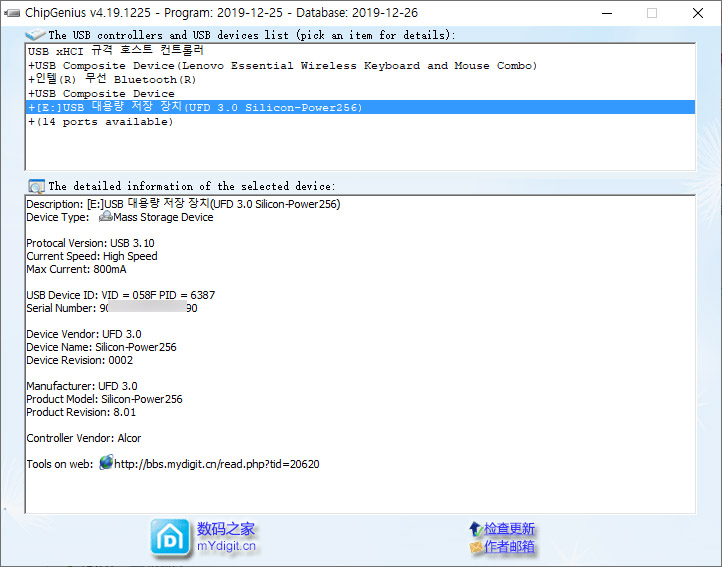
Task: Click the Product Revision: 8.01 line
Action: click(81, 412)
